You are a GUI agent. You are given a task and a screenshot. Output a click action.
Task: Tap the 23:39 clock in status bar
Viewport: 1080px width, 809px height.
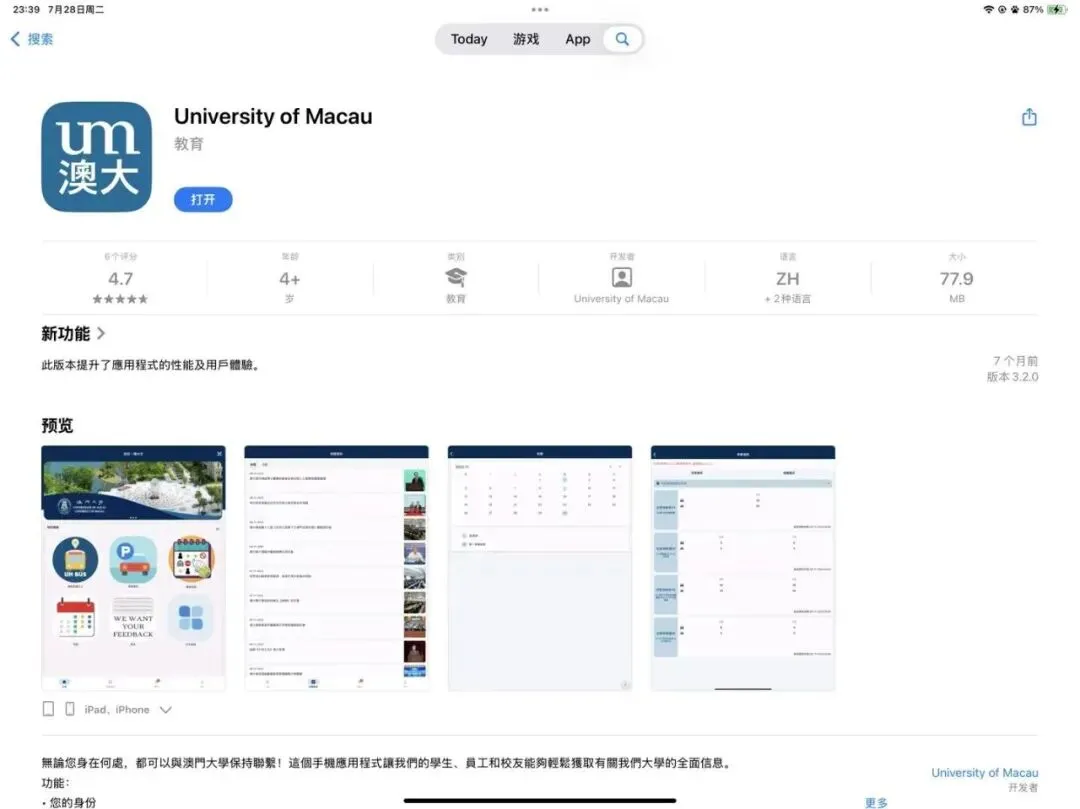pos(26,10)
